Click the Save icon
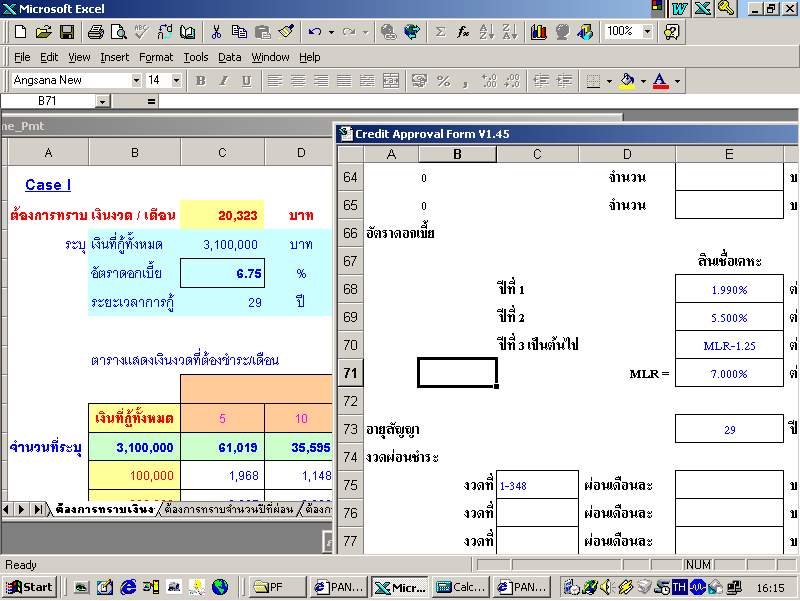800x601 pixels. point(67,32)
